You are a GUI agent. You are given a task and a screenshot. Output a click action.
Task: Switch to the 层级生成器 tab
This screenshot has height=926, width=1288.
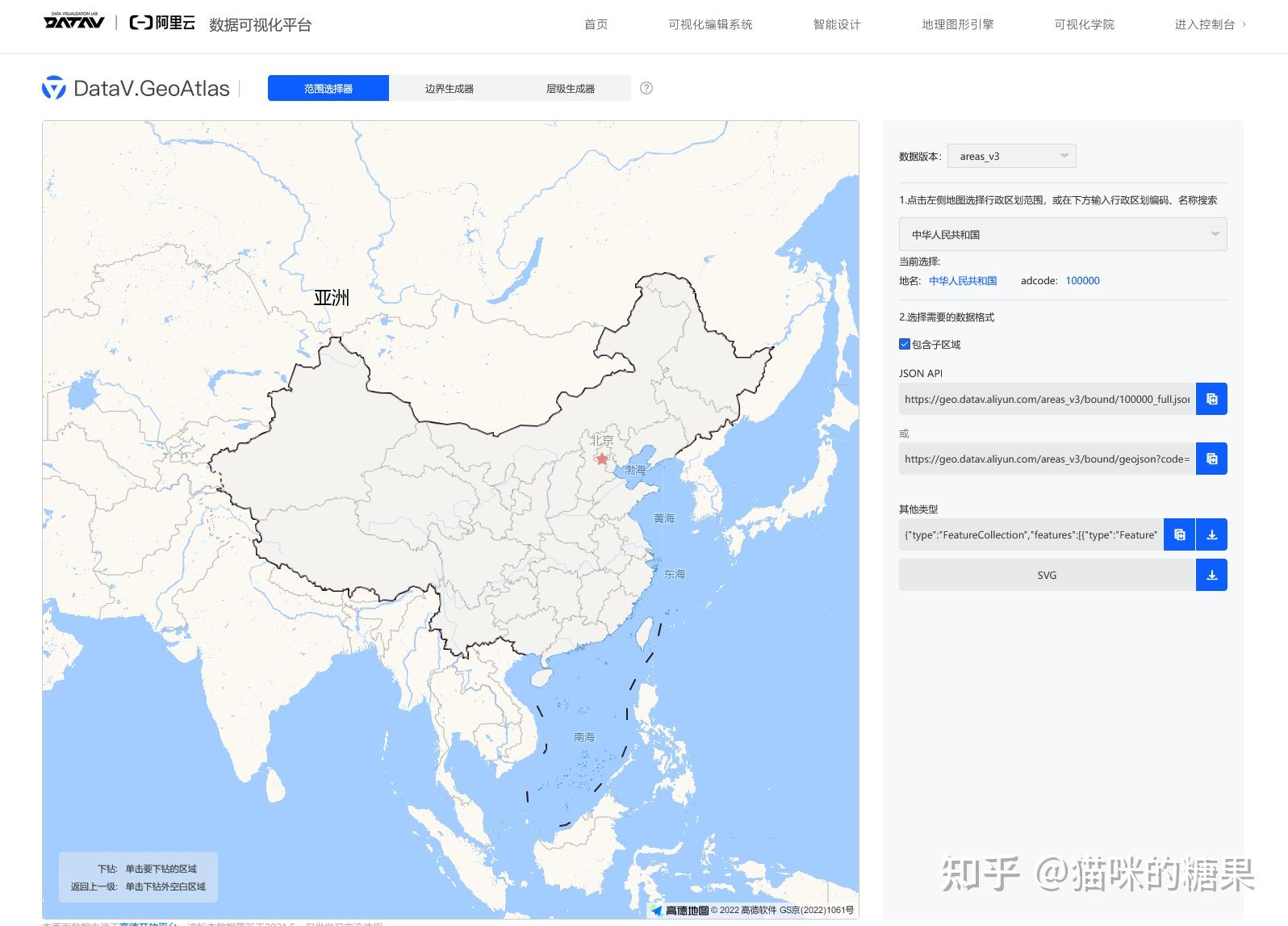571,88
